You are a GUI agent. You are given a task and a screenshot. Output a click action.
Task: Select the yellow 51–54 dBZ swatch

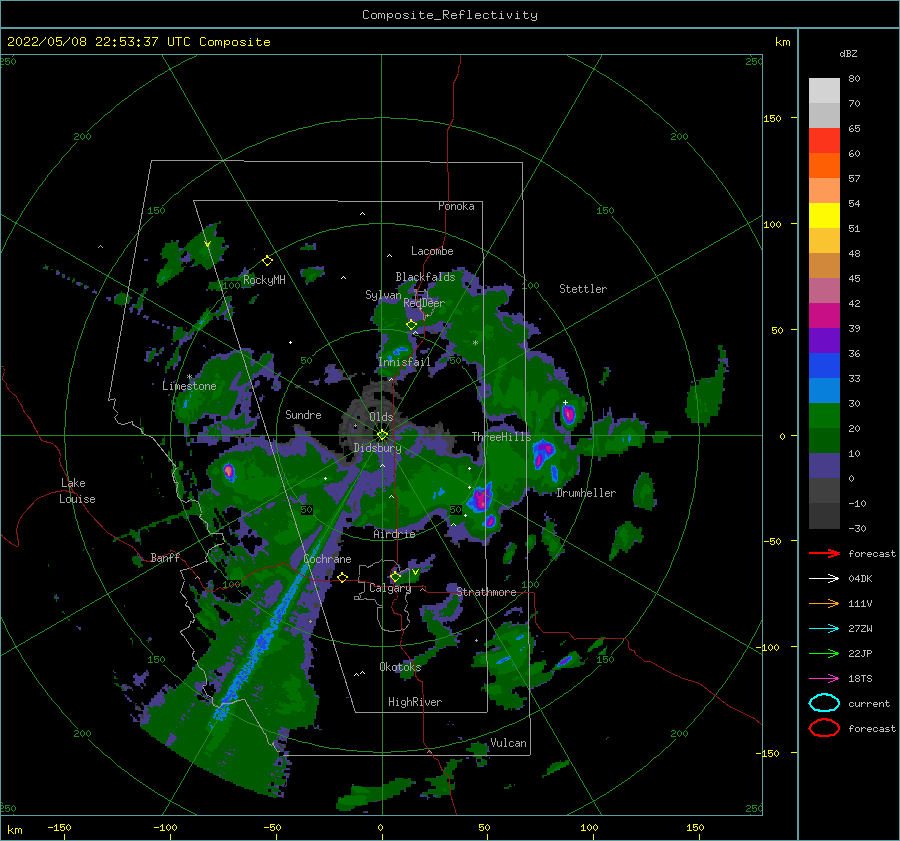coord(824,216)
